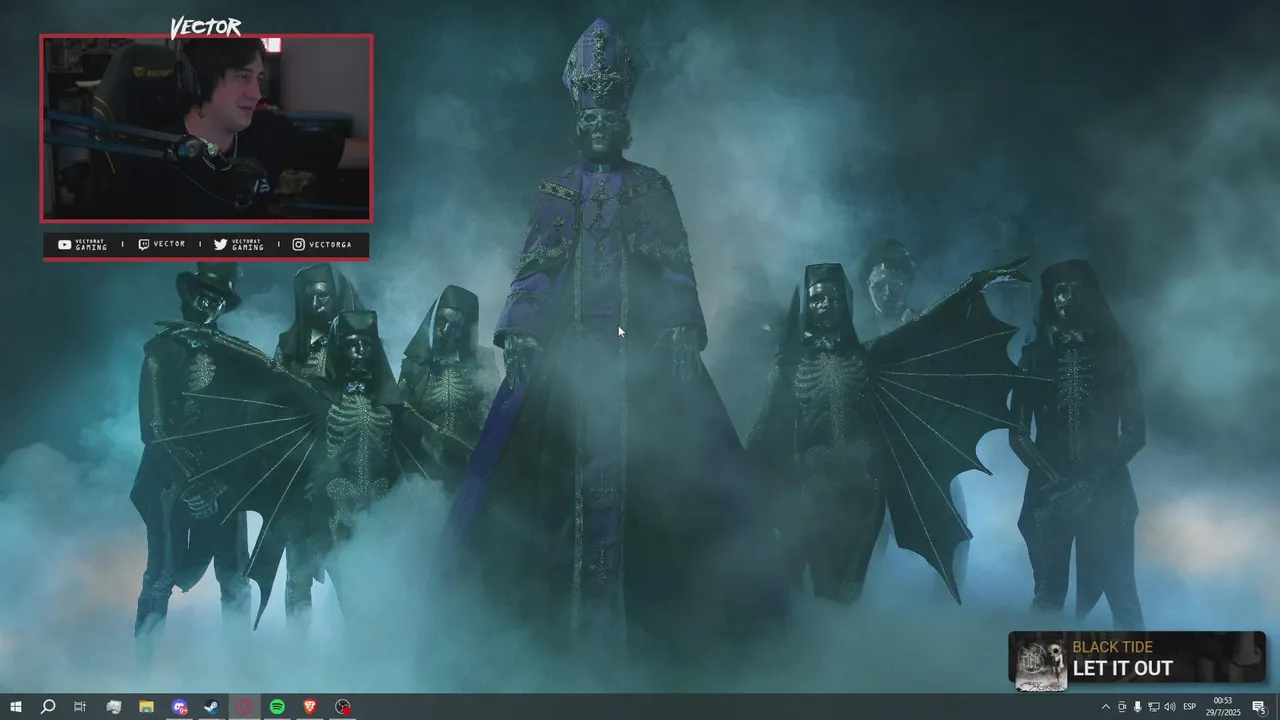Open Spotify from the taskbar
The width and height of the screenshot is (1280, 720).
pyautogui.click(x=277, y=707)
